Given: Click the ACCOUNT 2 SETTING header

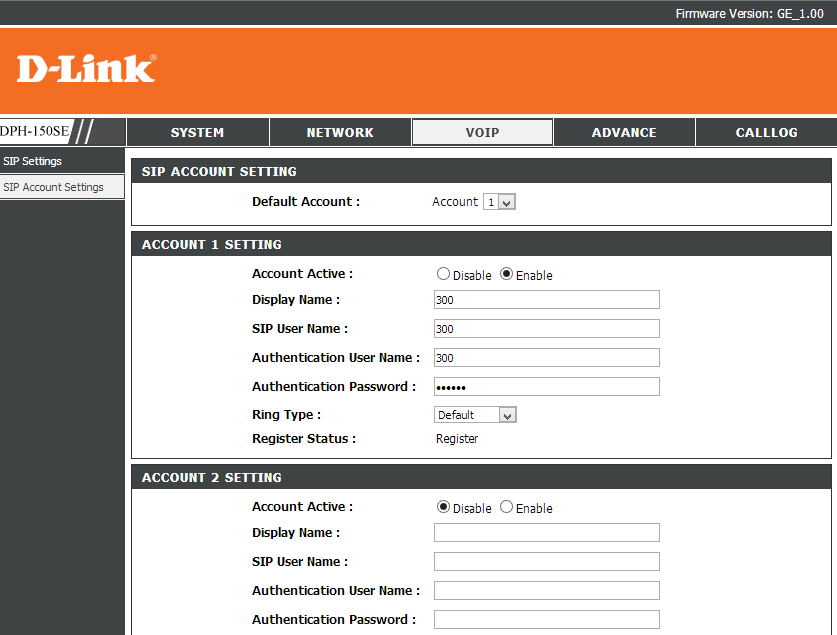Looking at the screenshot, I should coord(211,478).
